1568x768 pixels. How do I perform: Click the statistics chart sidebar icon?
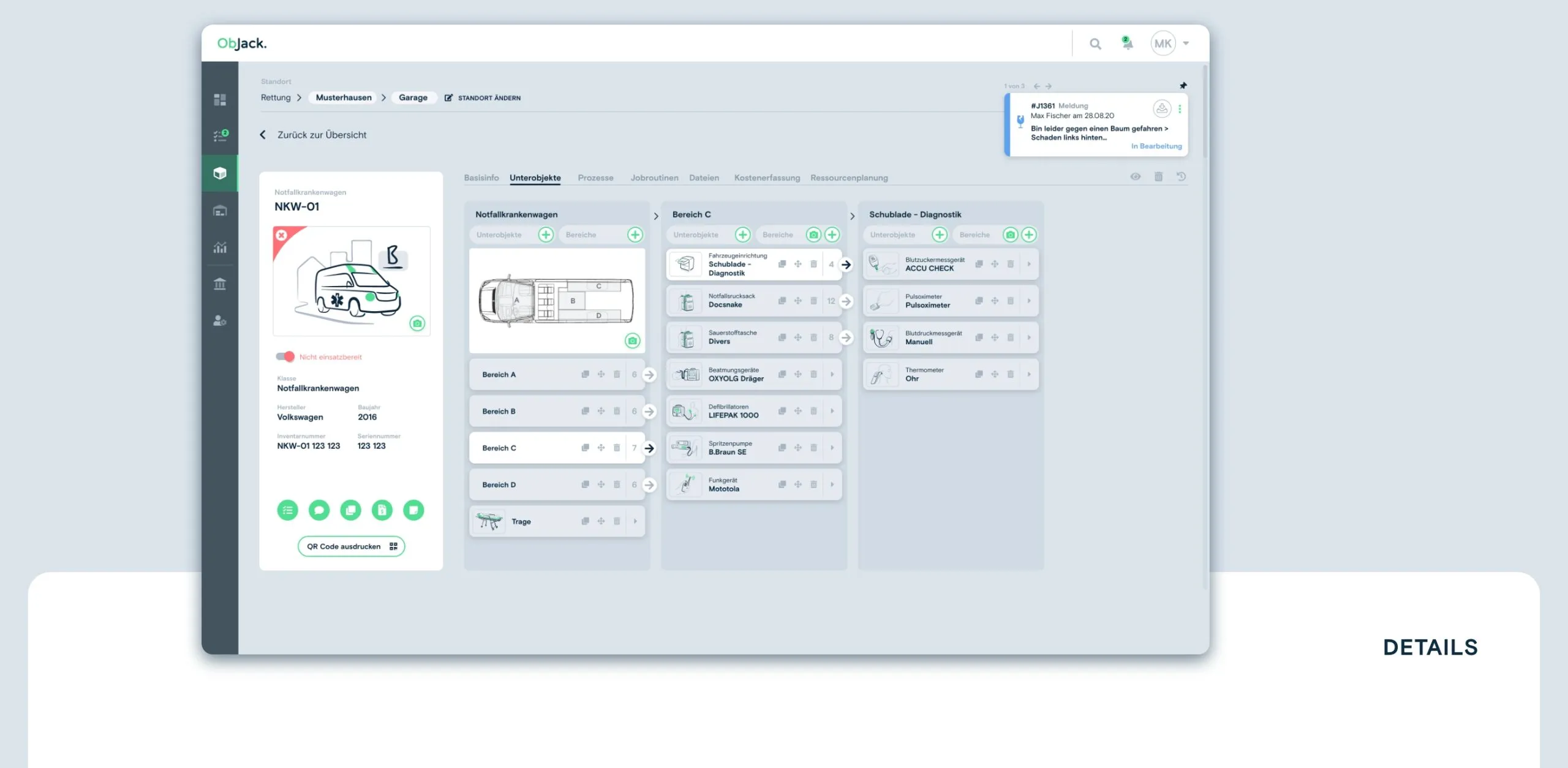pos(220,247)
